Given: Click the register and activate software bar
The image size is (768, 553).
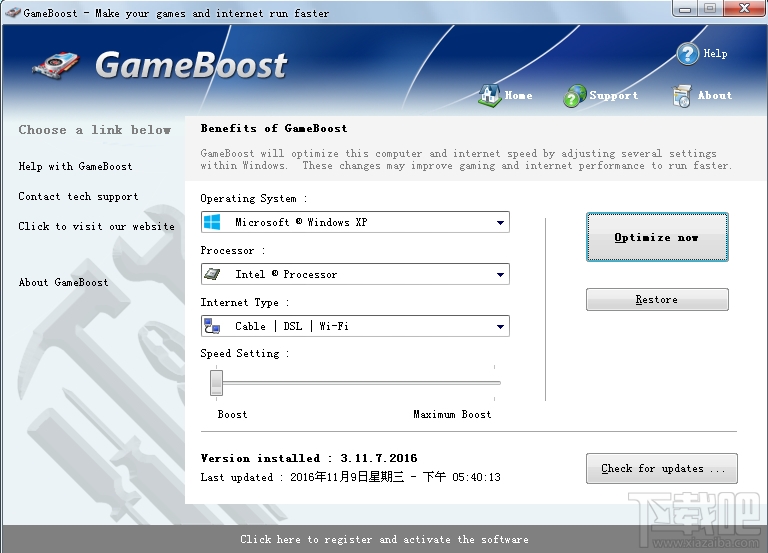Looking at the screenshot, I should [x=384, y=539].
